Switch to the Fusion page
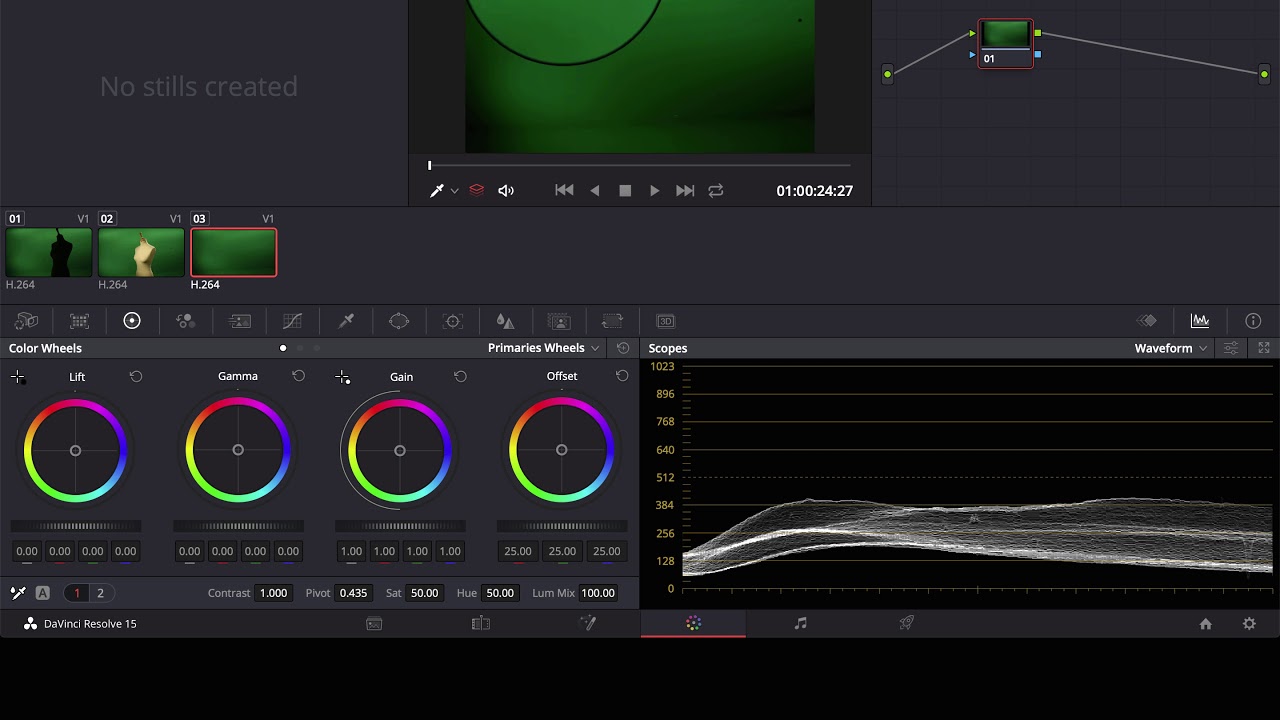The height and width of the screenshot is (720, 1280). (x=588, y=623)
